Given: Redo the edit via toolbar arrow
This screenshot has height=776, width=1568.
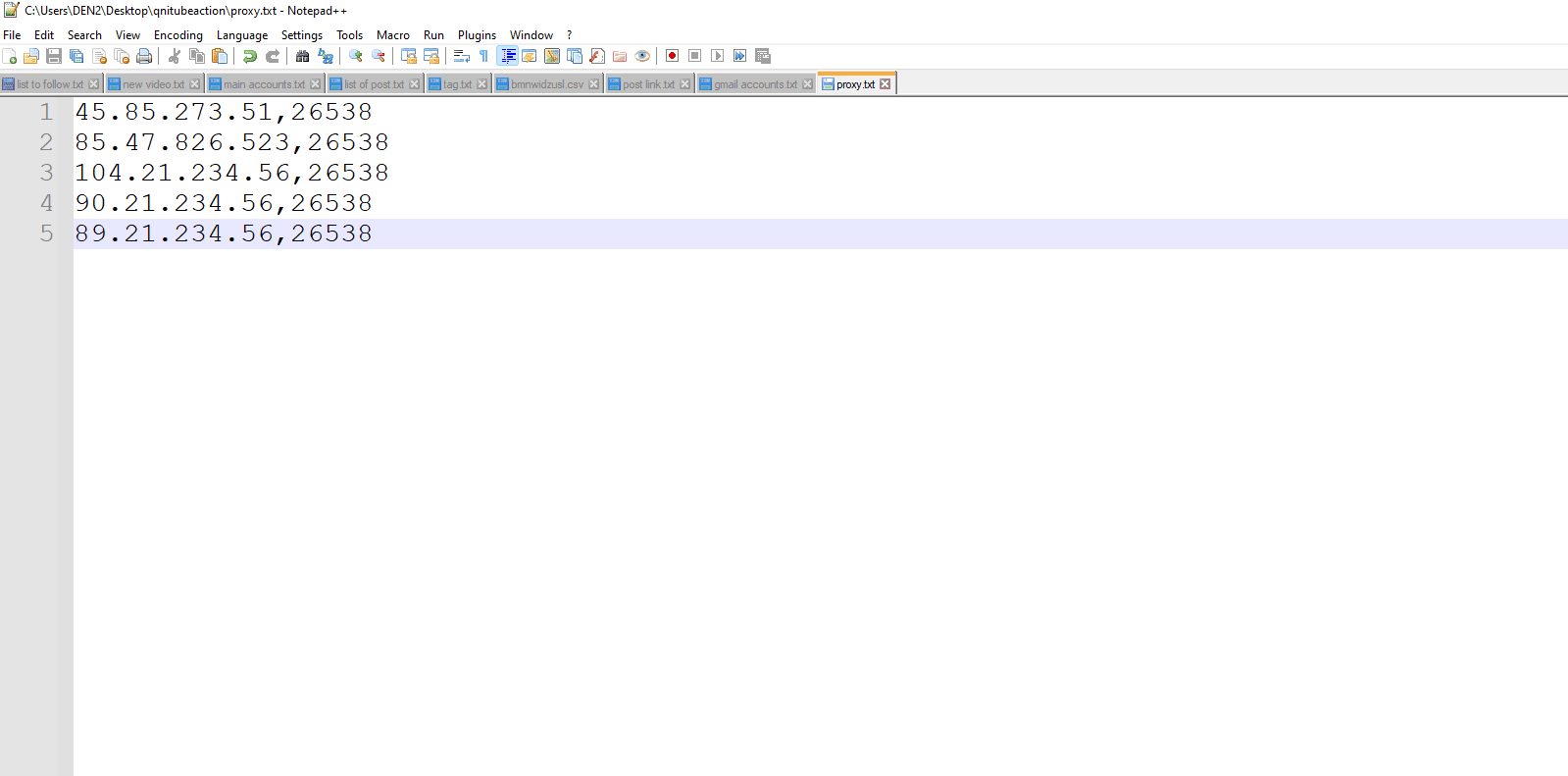Looking at the screenshot, I should click(x=273, y=56).
